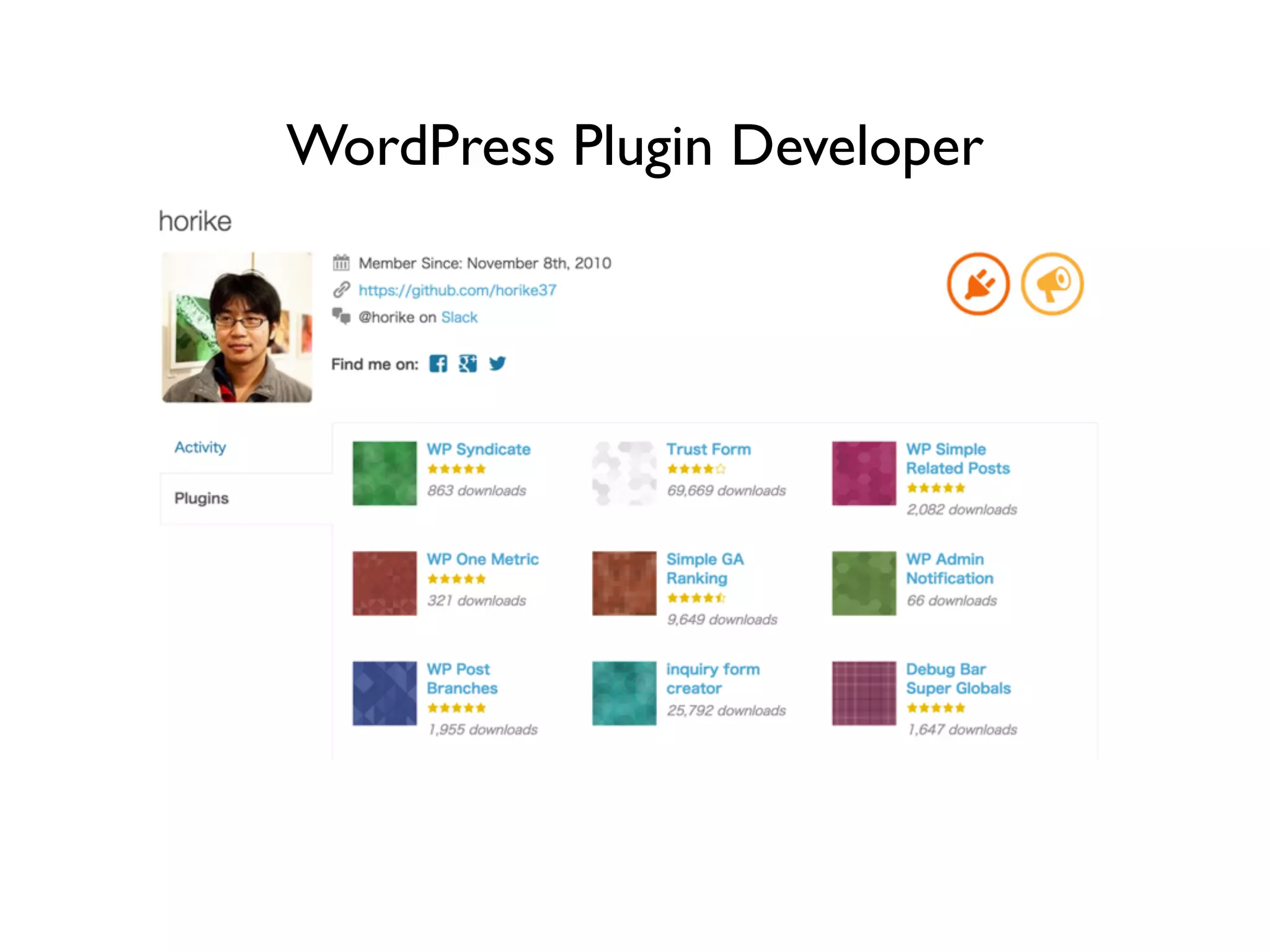The width and height of the screenshot is (1270, 952).
Task: Click the star rating under Debug Bar Super Globals
Action: 936,708
